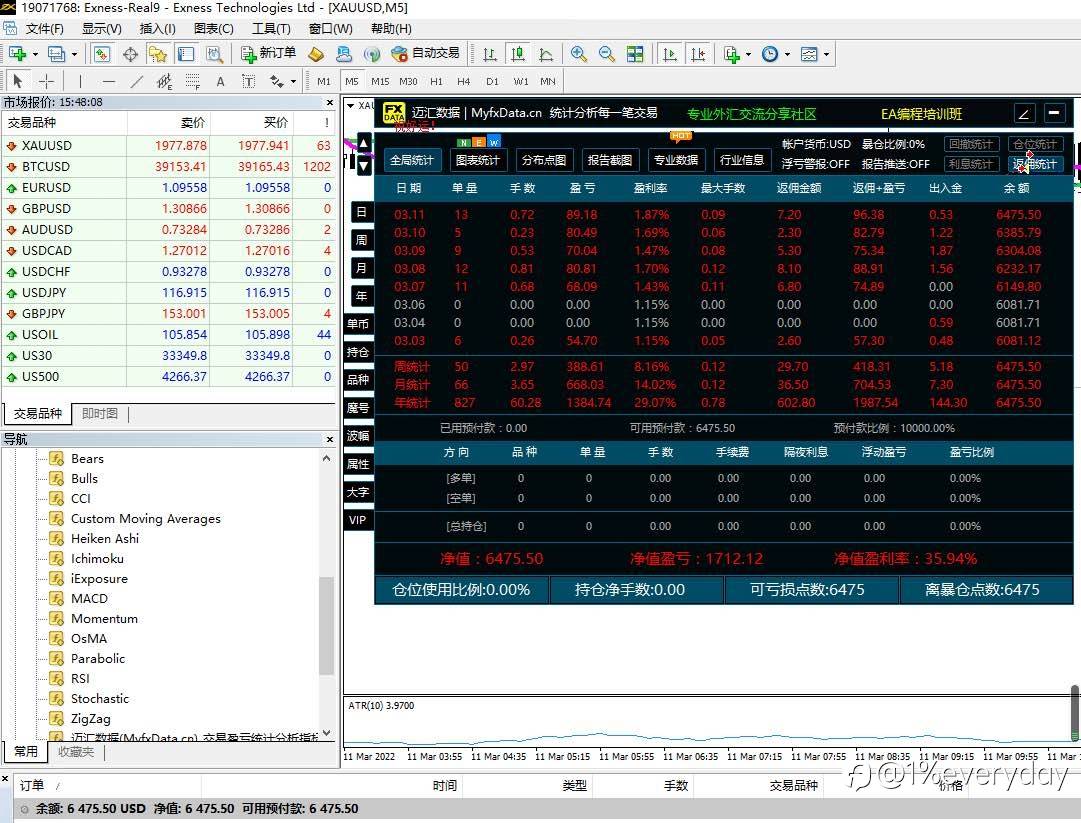Switch timeframe to D1
Screen dimensions: 1081x823
(x=492, y=81)
